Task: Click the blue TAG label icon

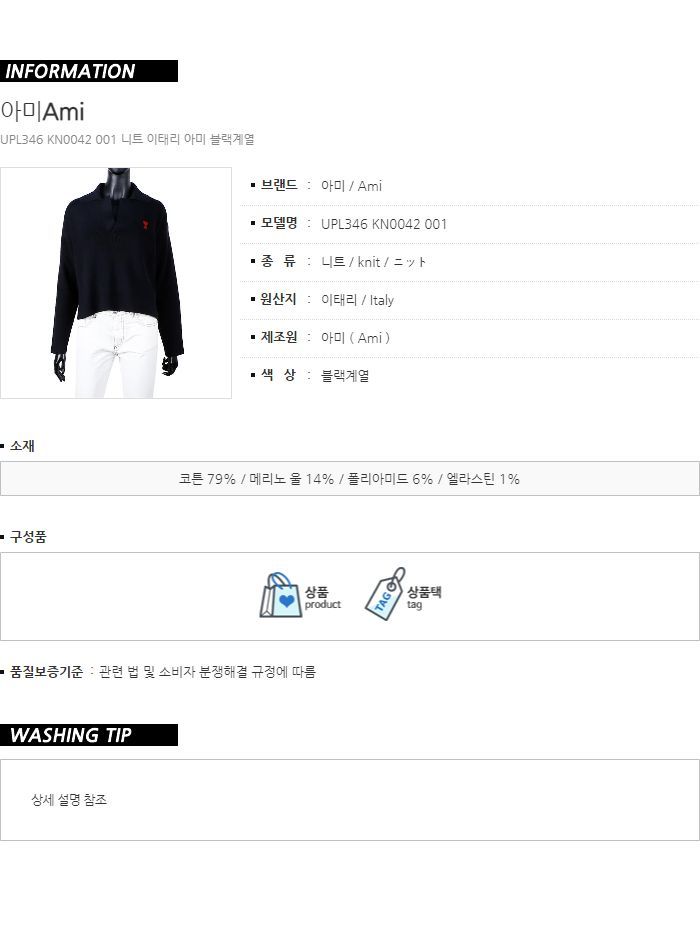Action: [x=385, y=594]
